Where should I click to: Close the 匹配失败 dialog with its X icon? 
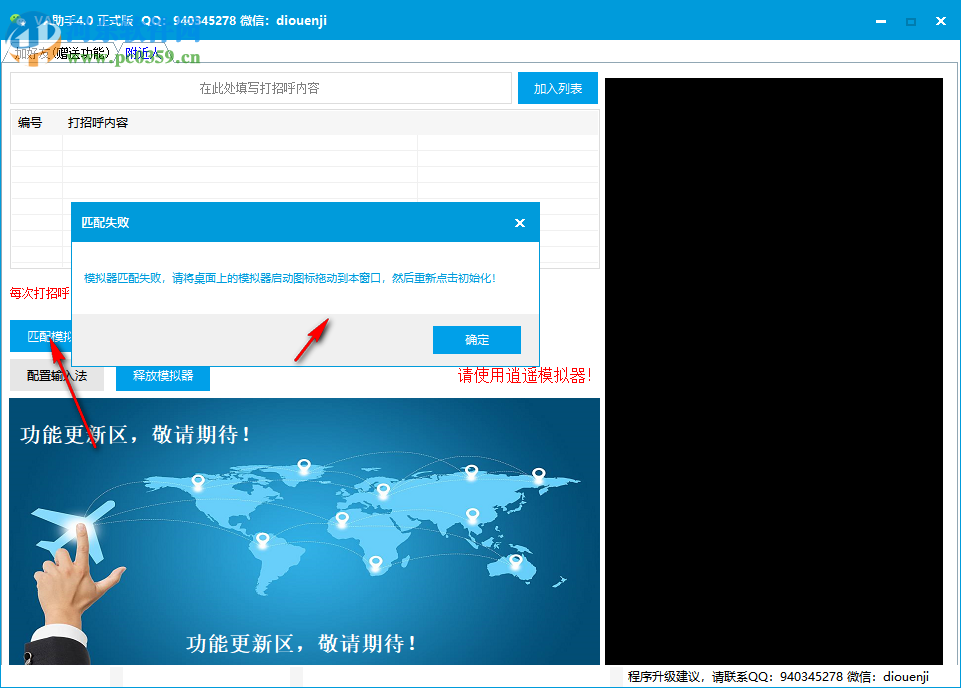pyautogui.click(x=520, y=222)
